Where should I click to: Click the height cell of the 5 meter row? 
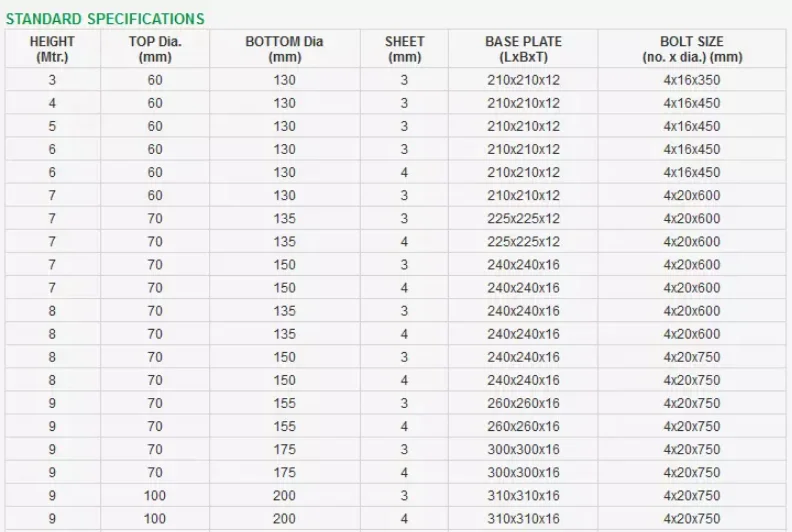tap(52, 126)
